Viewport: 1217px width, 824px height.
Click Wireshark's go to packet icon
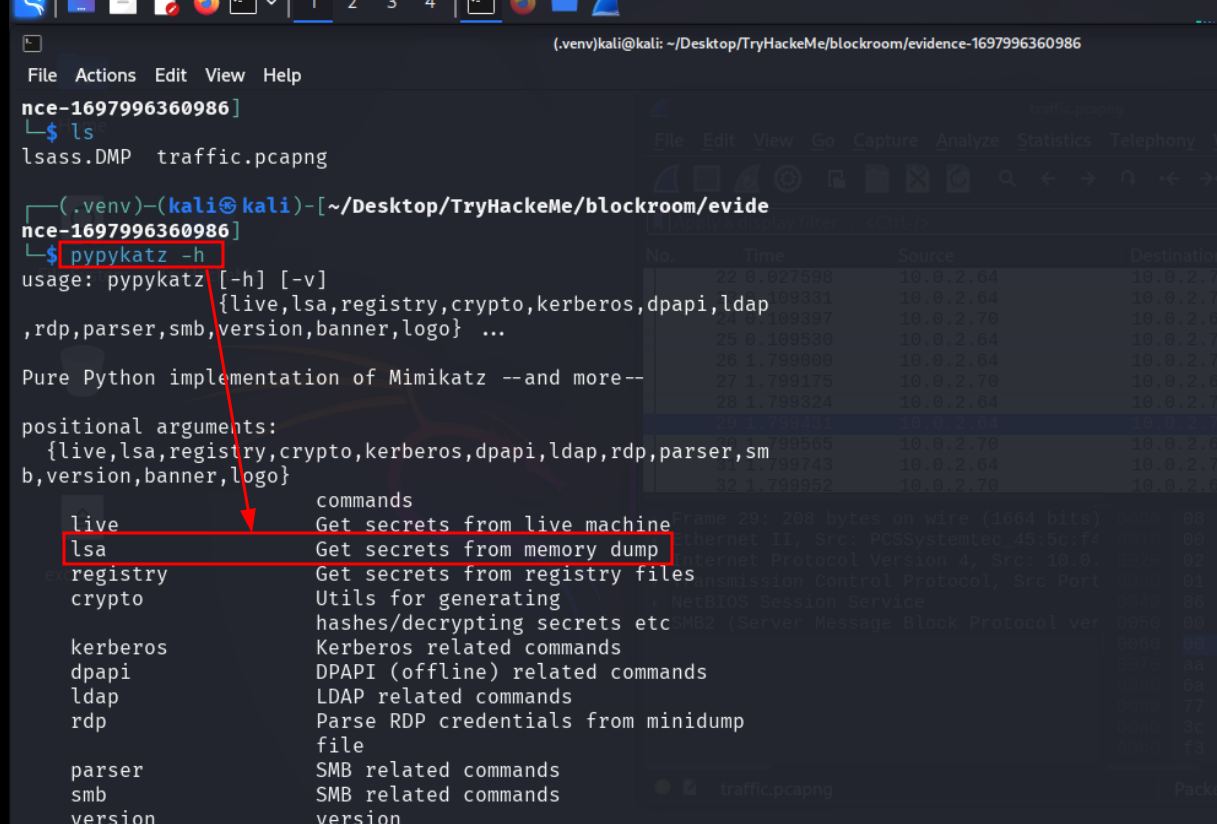pyautogui.click(x=1129, y=179)
